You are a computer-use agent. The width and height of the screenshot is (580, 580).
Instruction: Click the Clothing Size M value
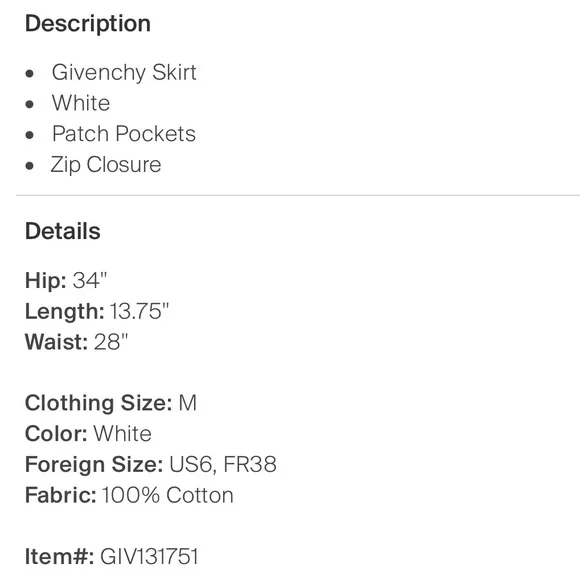click(188, 403)
